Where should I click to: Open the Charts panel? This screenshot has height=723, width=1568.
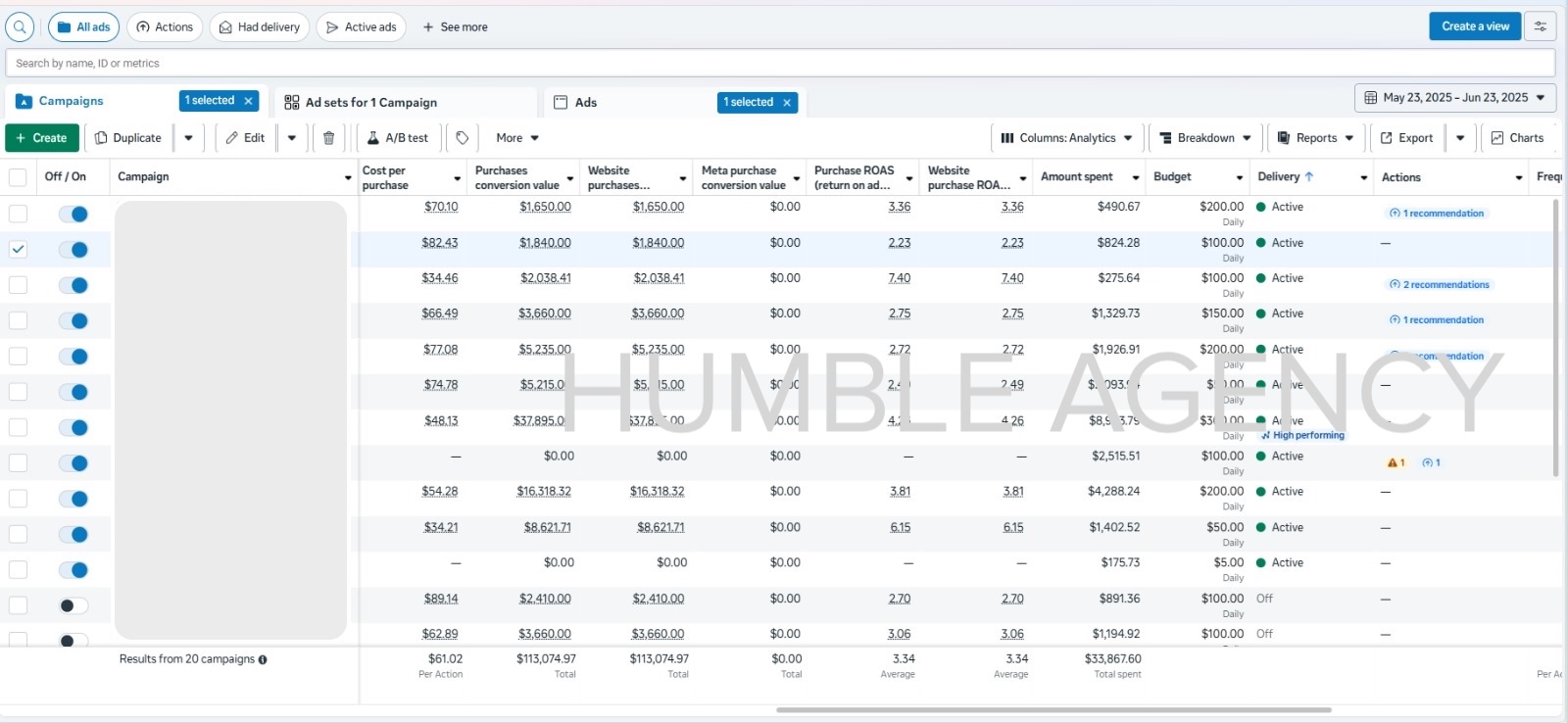(x=1517, y=138)
